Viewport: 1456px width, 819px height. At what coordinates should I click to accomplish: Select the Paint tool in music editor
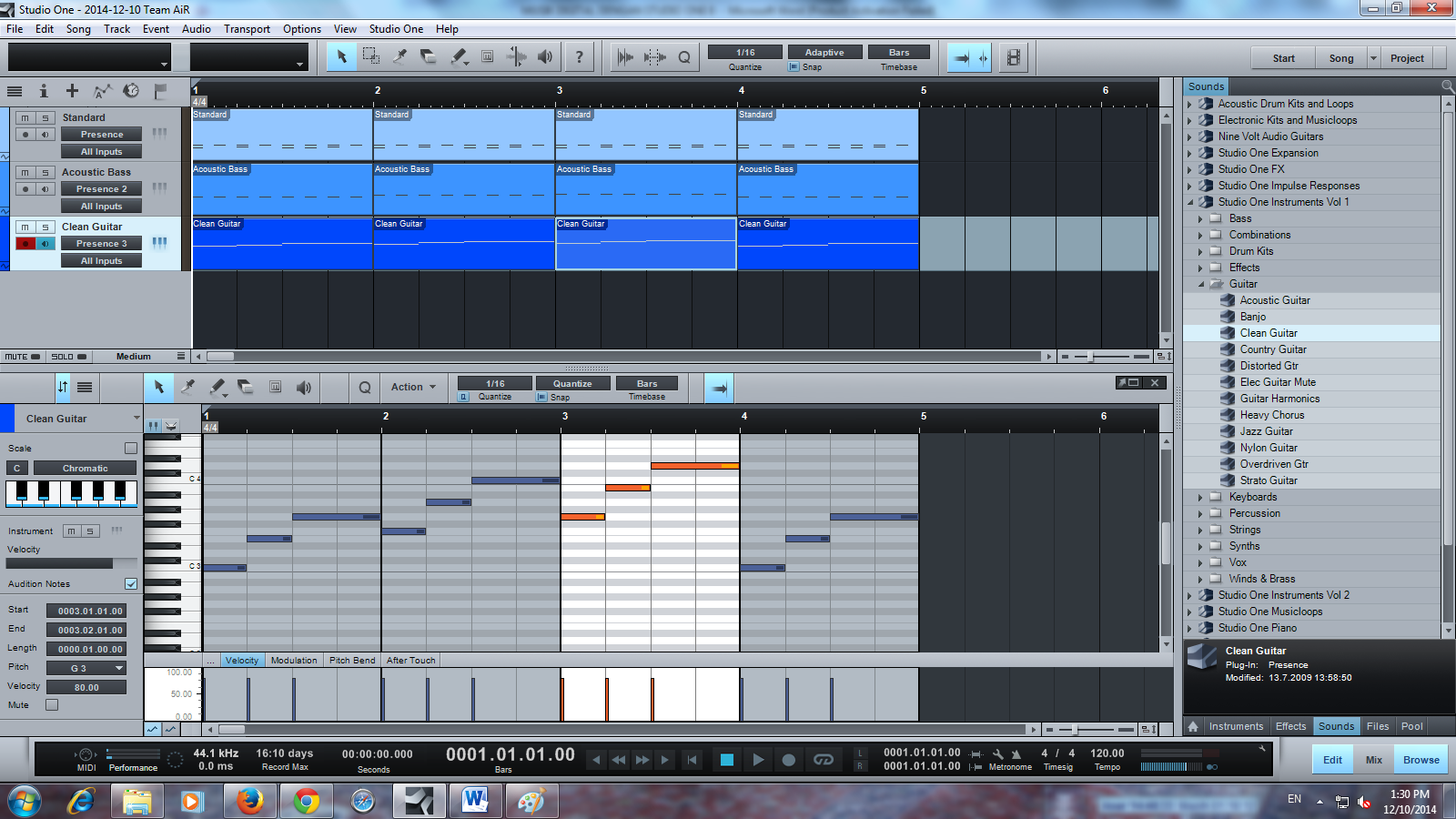tap(217, 388)
